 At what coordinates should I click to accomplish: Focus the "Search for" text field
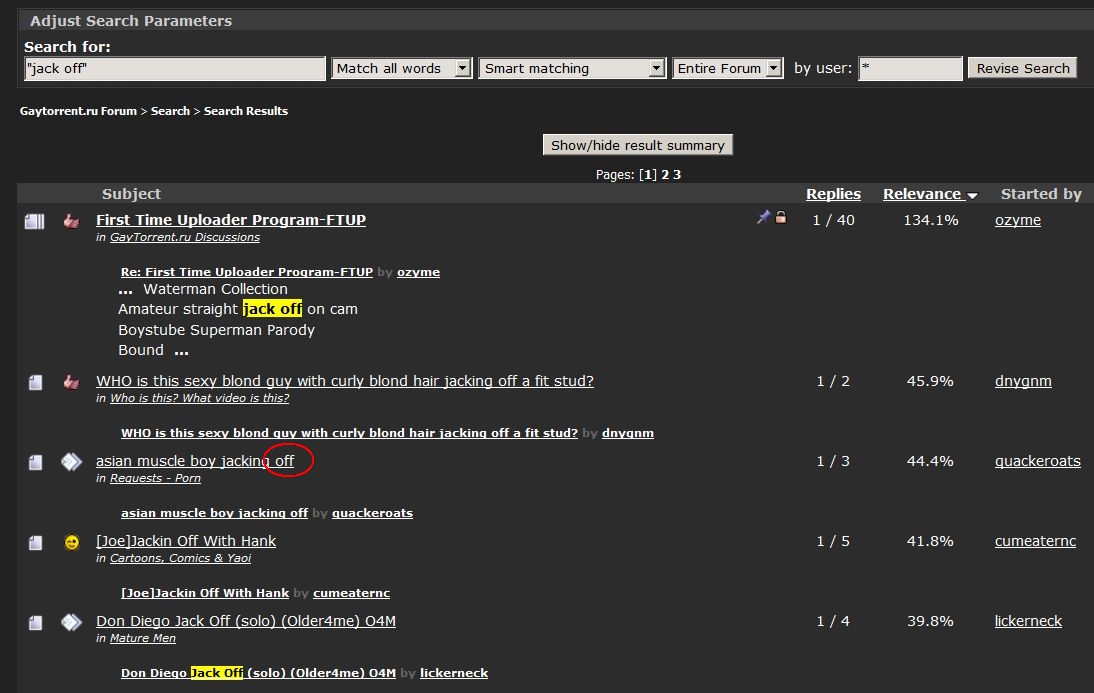pos(175,68)
